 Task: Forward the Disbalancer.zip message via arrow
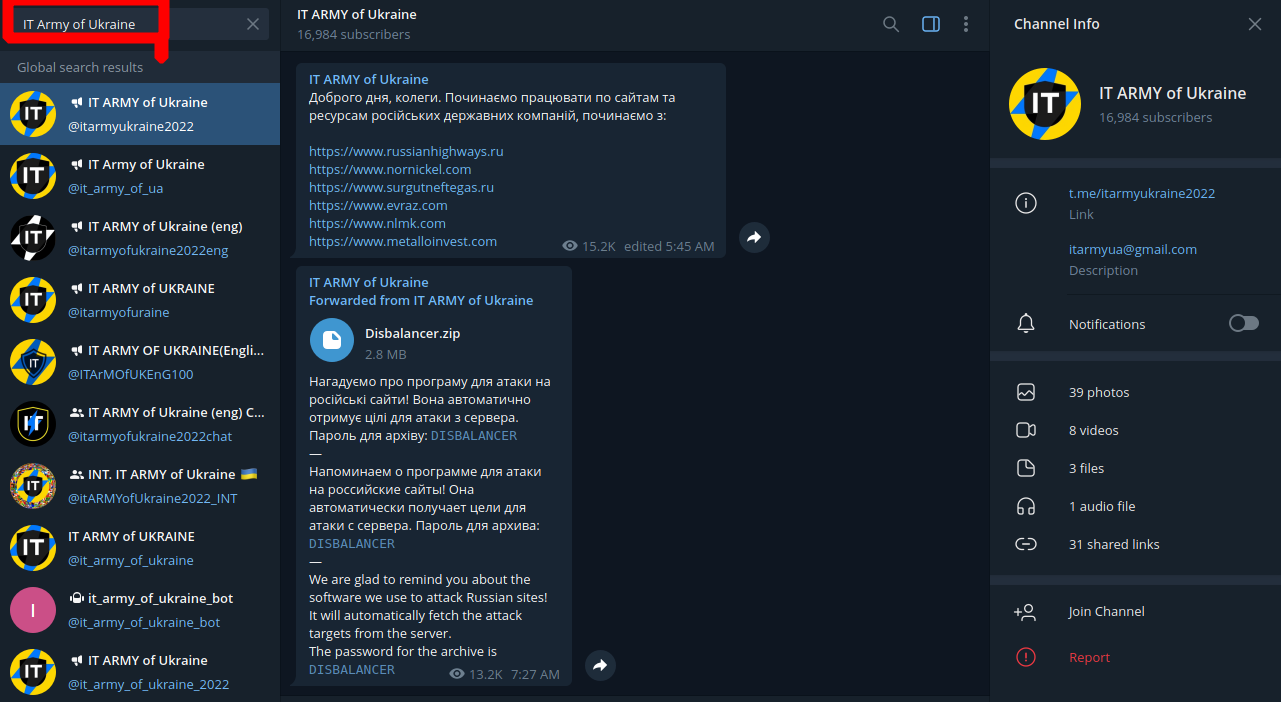tap(600, 665)
